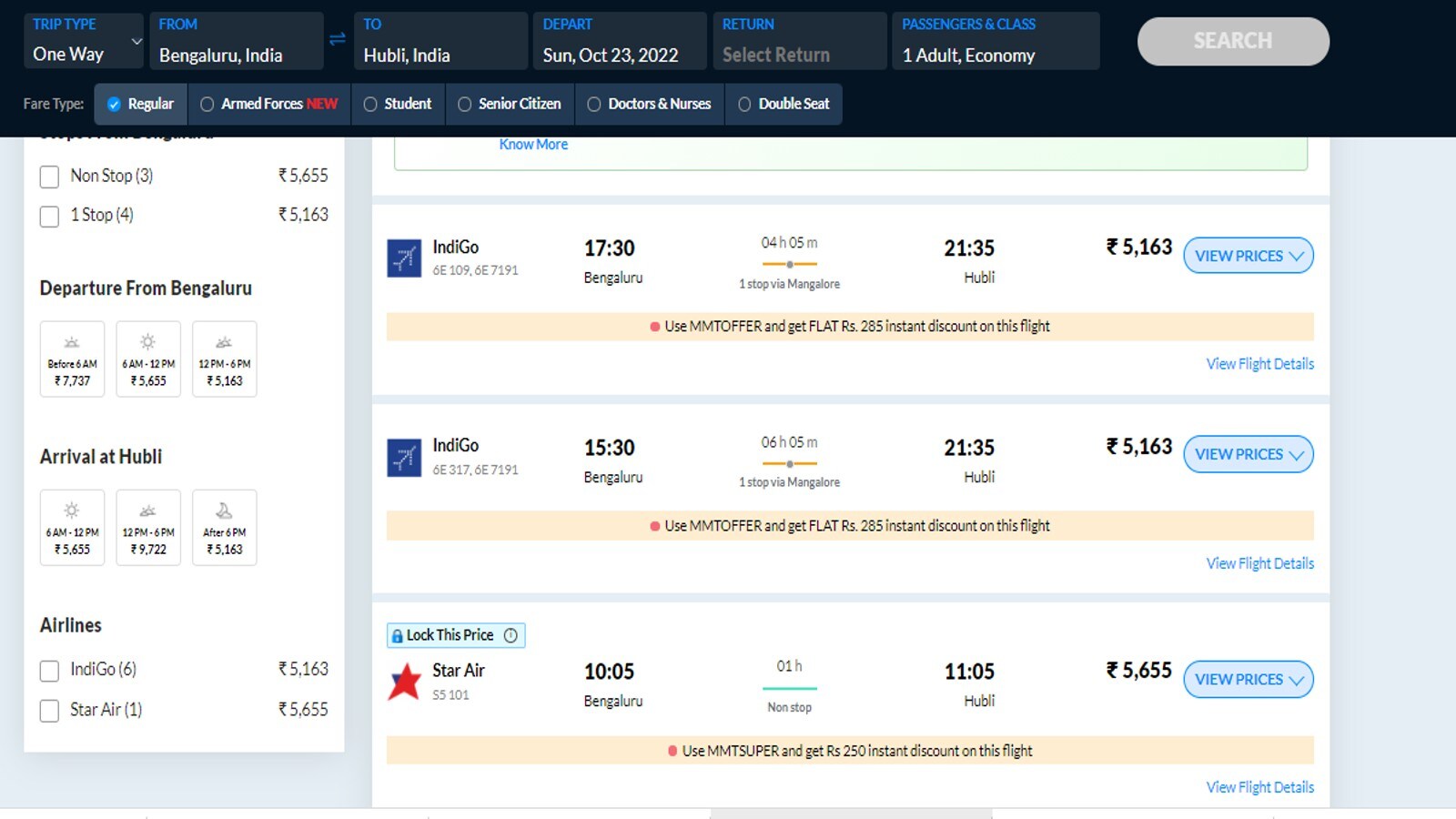Check the Non Stop filter checkbox

click(x=49, y=177)
